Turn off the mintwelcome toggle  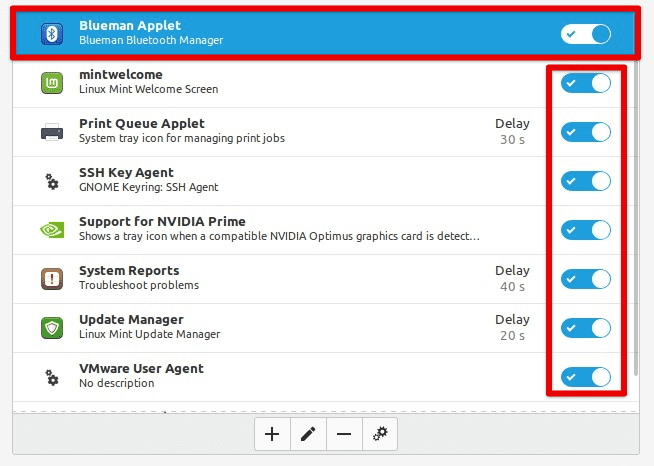[586, 83]
